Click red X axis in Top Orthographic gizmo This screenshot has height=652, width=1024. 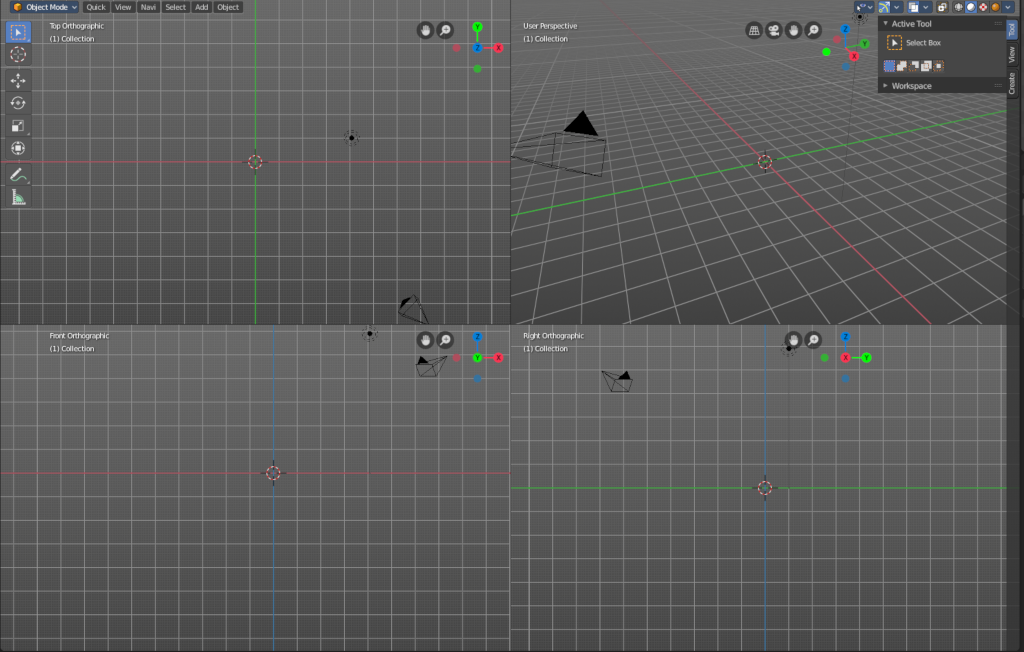coord(498,48)
